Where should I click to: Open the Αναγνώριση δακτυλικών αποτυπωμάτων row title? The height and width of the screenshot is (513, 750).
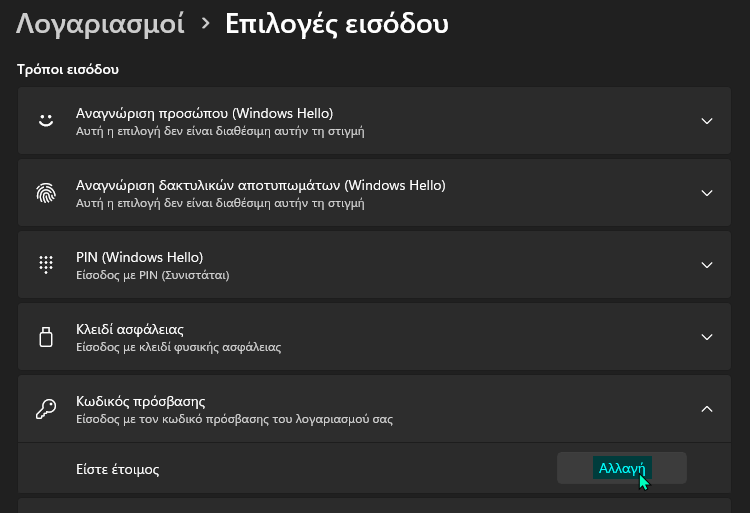tap(261, 185)
